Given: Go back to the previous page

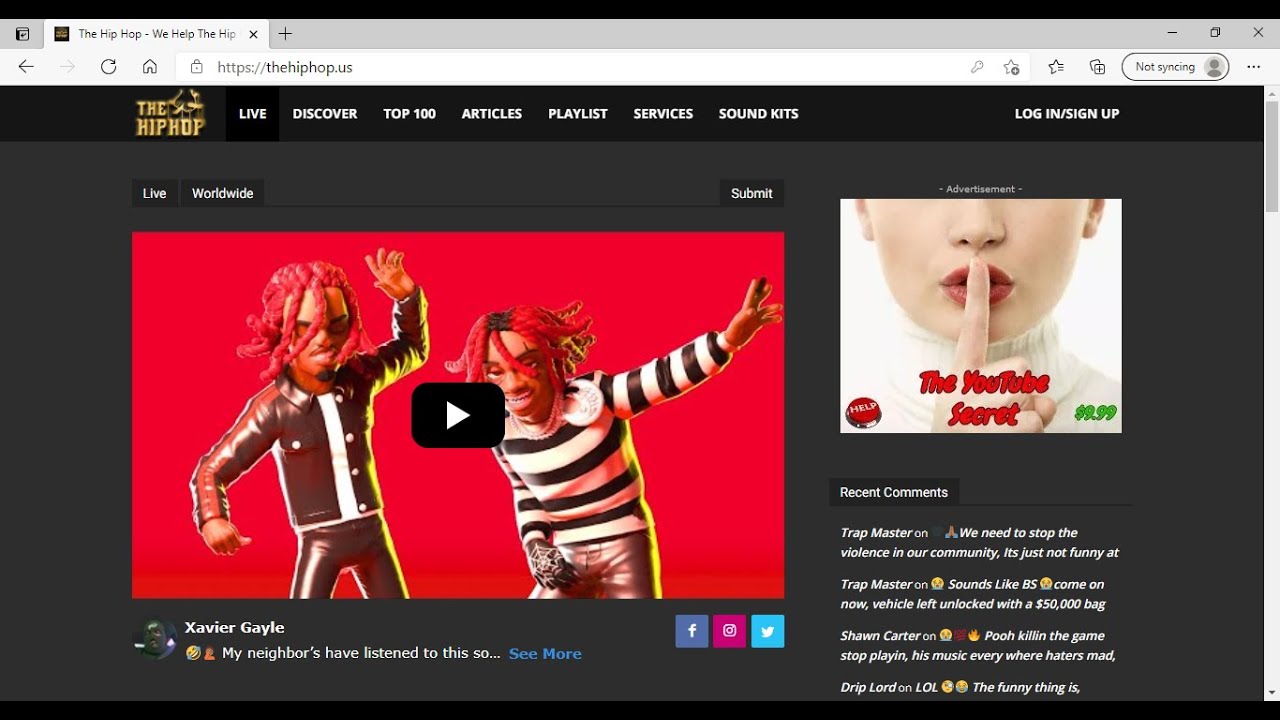Looking at the screenshot, I should (x=26, y=67).
